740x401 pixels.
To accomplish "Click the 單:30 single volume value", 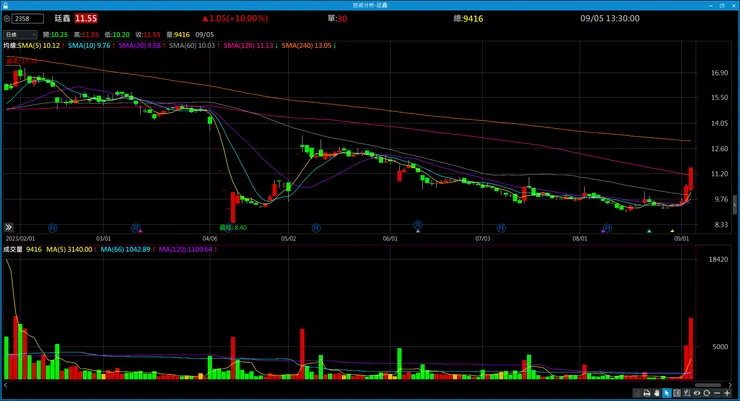I will coord(337,18).
